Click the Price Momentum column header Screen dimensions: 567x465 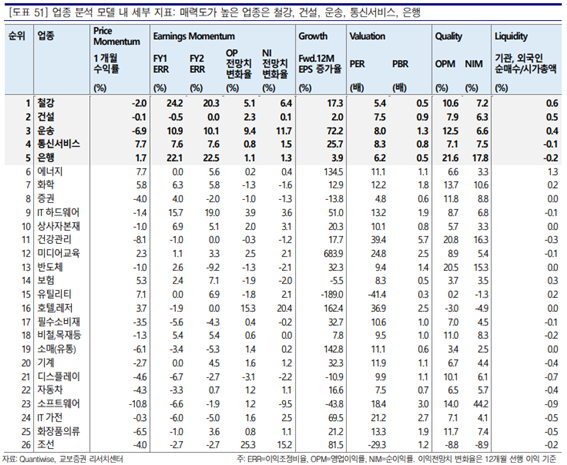(116, 36)
